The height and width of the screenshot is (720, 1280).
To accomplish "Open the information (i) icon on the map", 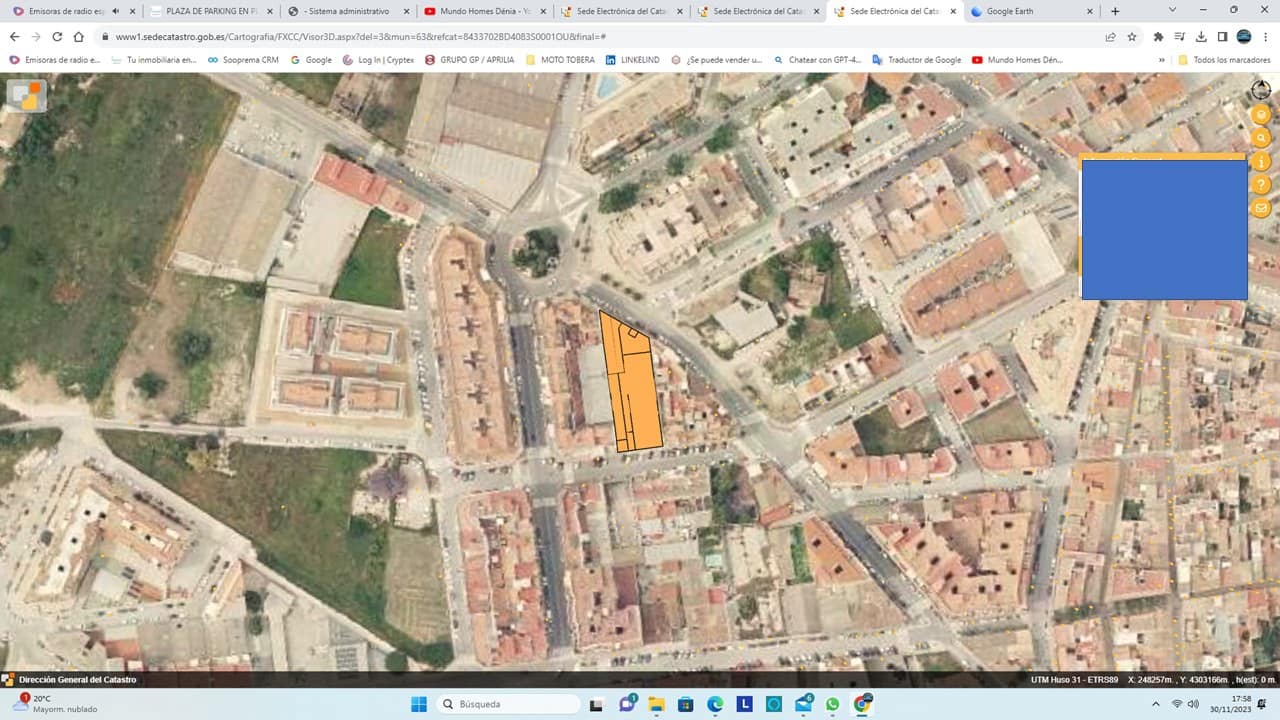I will click(x=1260, y=161).
